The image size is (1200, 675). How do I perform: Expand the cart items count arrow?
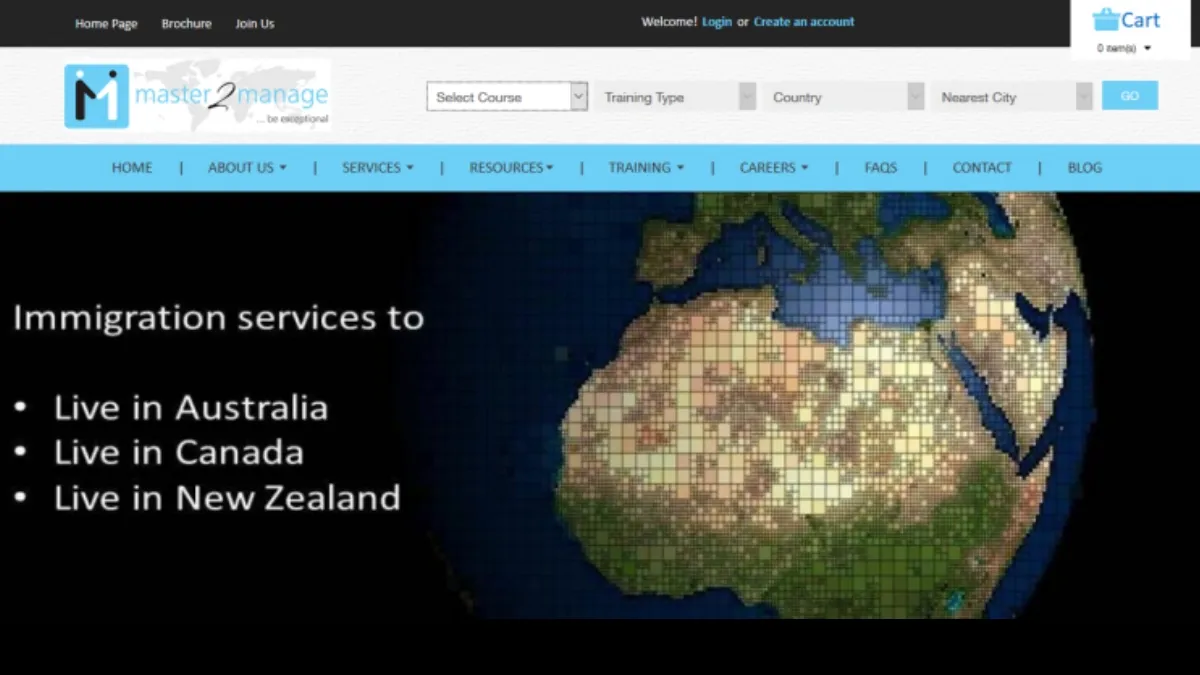(1147, 48)
